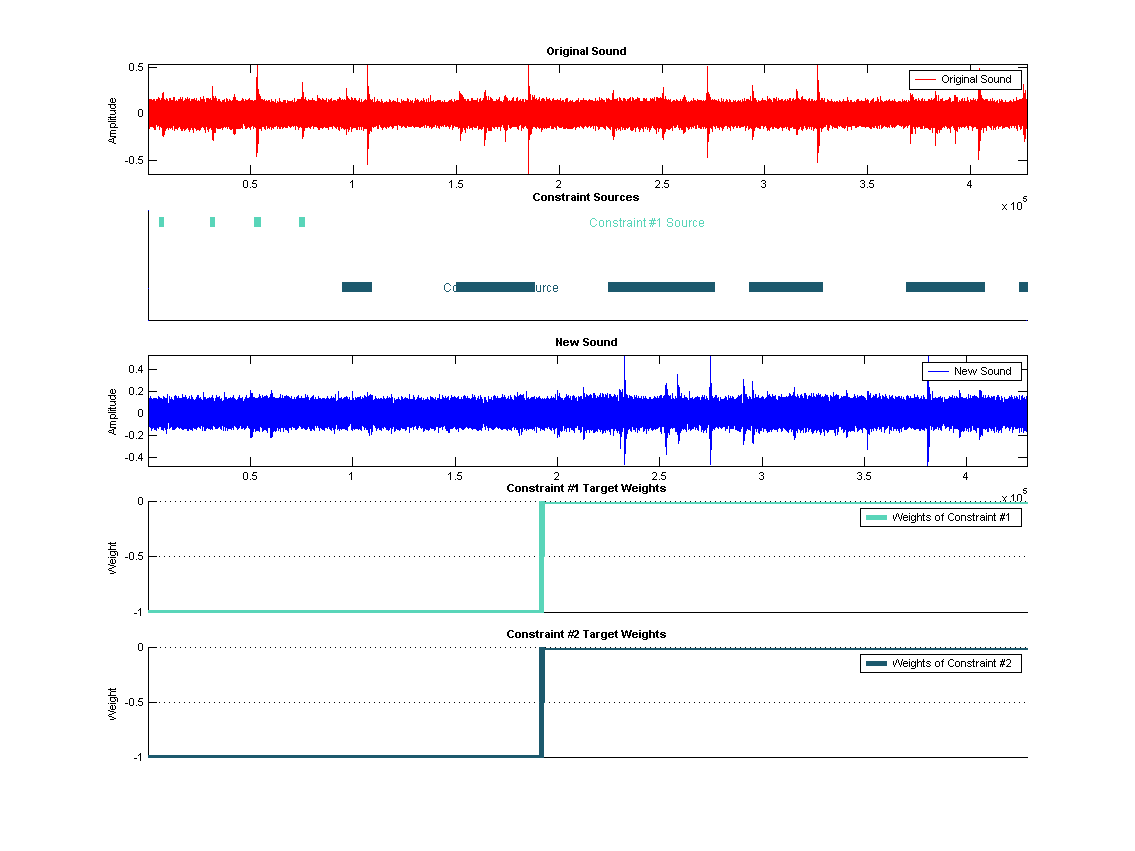Click the New Sound plot title
The image size is (1135, 851).
tap(586, 342)
